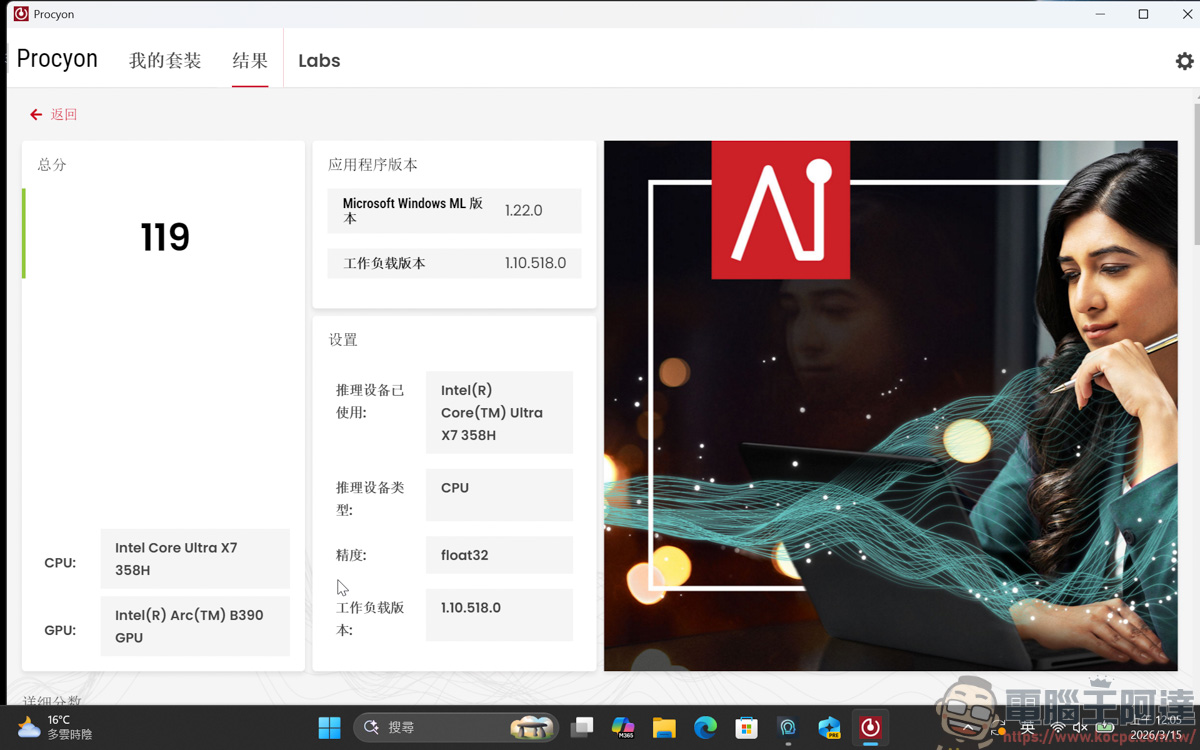
Task: Open Microsoft Store from the taskbar
Action: tap(746, 728)
